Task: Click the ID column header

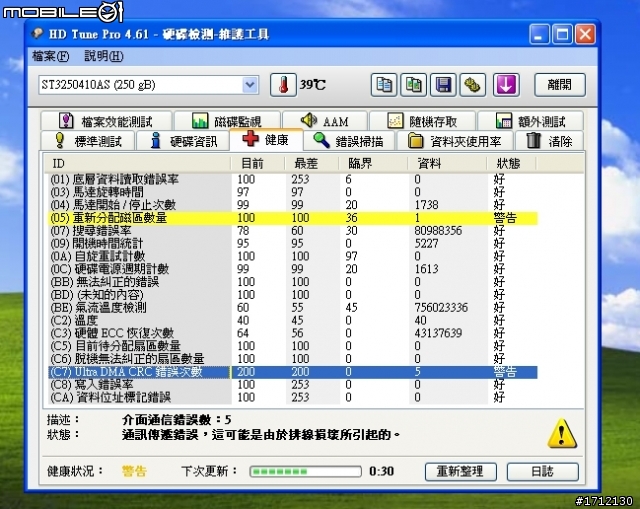Action: [137, 163]
